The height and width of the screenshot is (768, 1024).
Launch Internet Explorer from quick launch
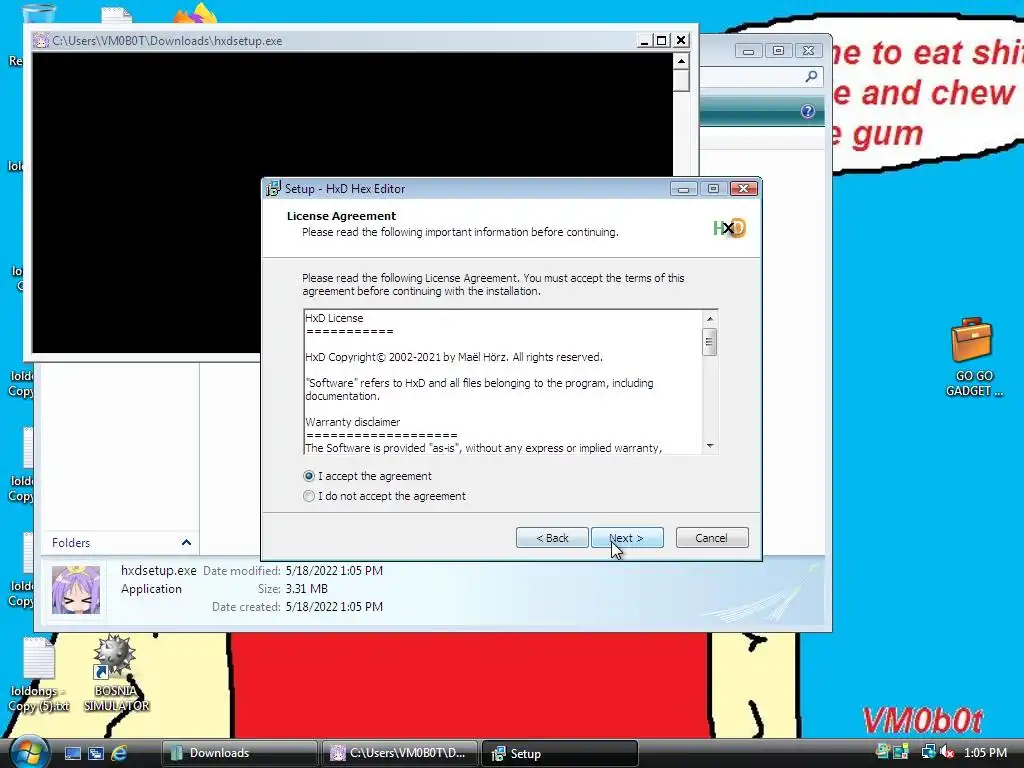point(119,754)
